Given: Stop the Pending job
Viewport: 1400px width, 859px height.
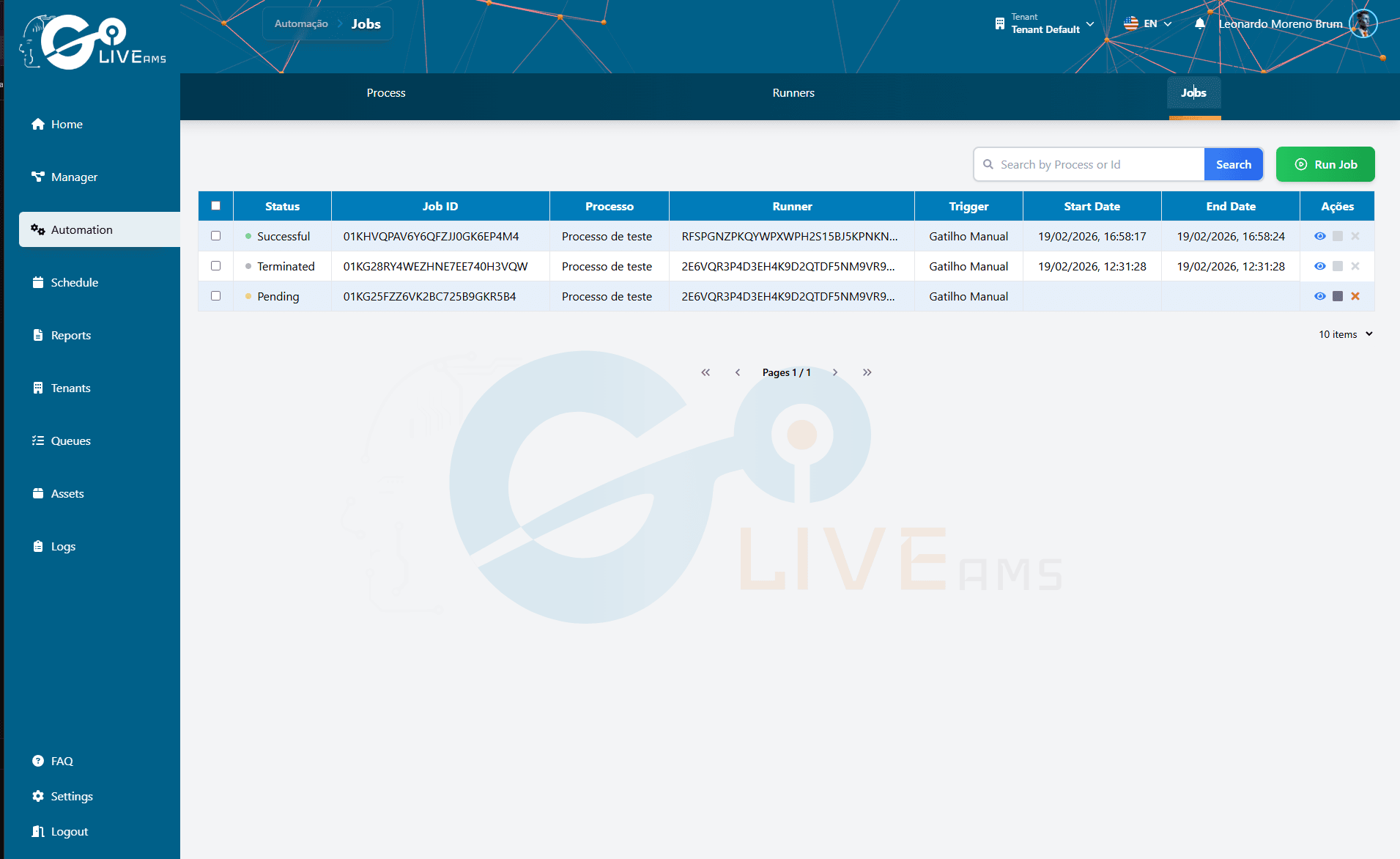Looking at the screenshot, I should tap(1338, 296).
